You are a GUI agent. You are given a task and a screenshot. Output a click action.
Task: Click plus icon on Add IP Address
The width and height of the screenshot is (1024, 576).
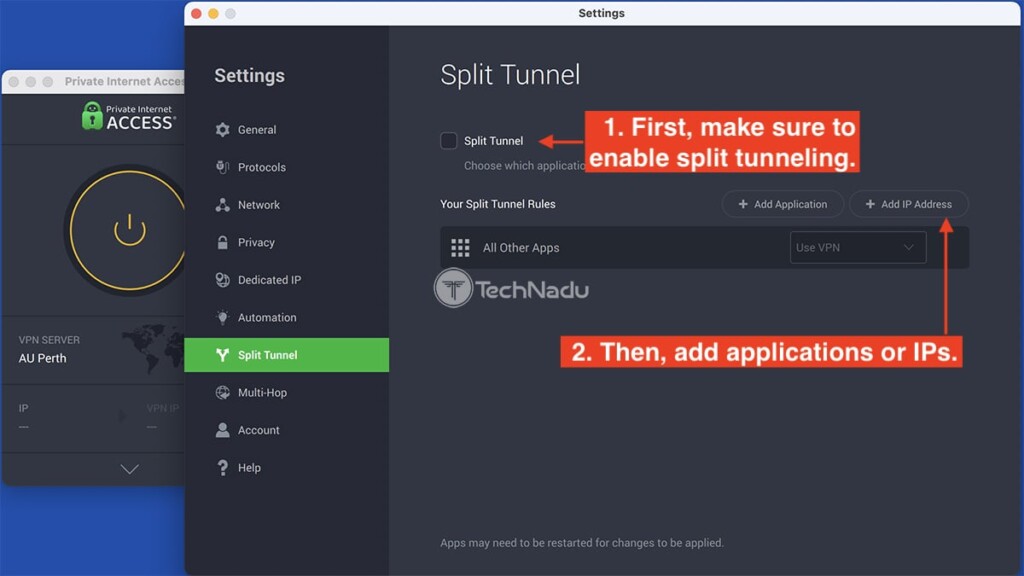tap(870, 204)
